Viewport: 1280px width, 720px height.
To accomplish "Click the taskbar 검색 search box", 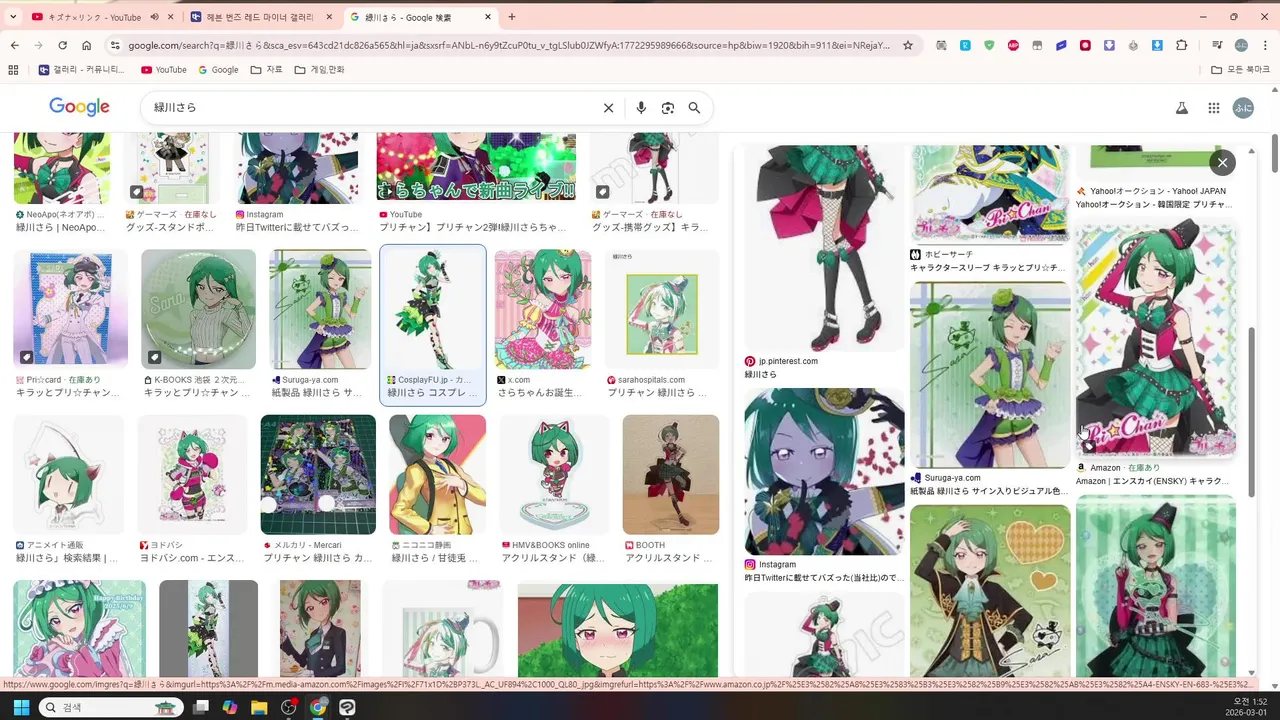I will (x=110, y=707).
